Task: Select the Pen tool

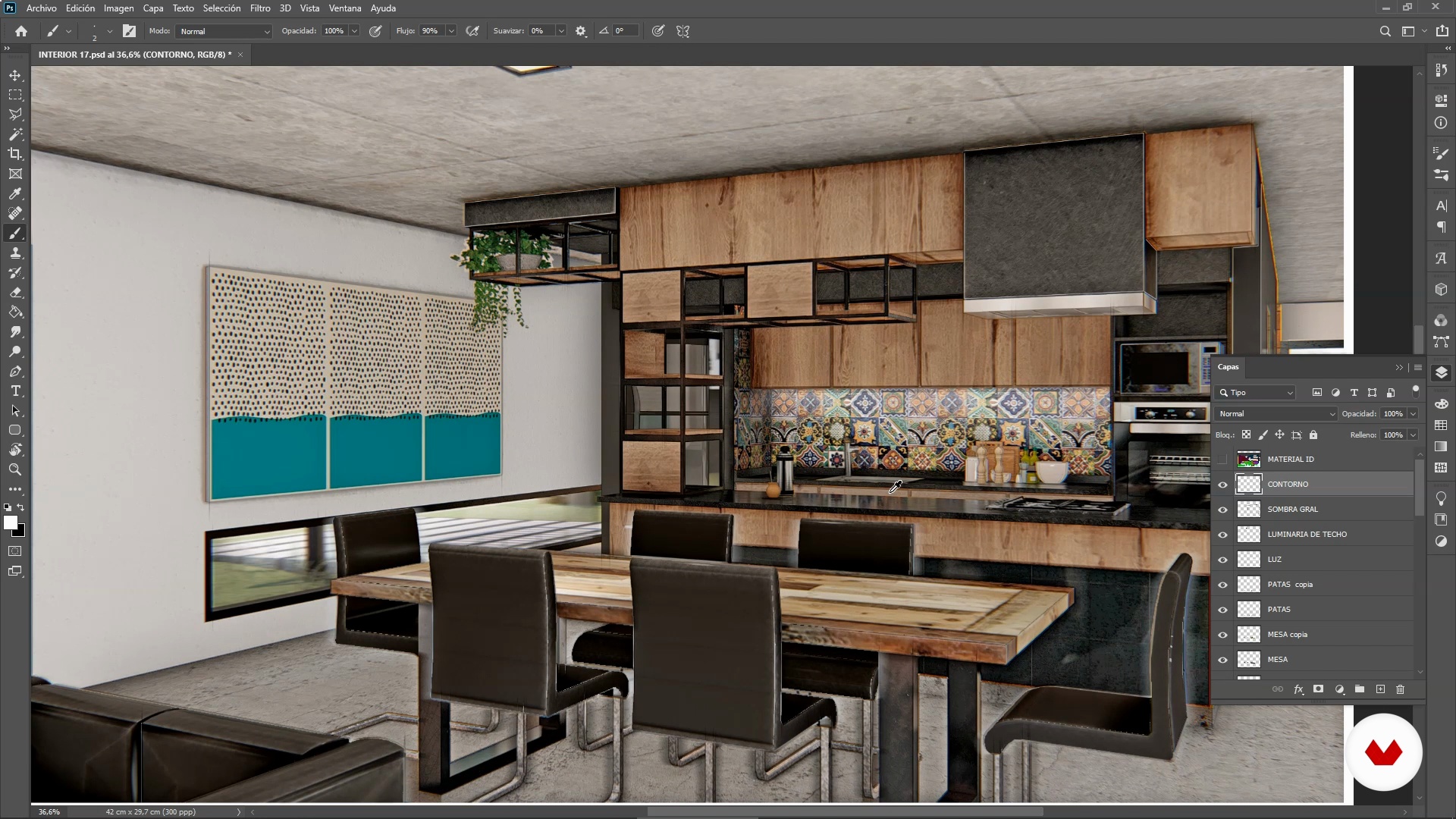Action: point(15,371)
